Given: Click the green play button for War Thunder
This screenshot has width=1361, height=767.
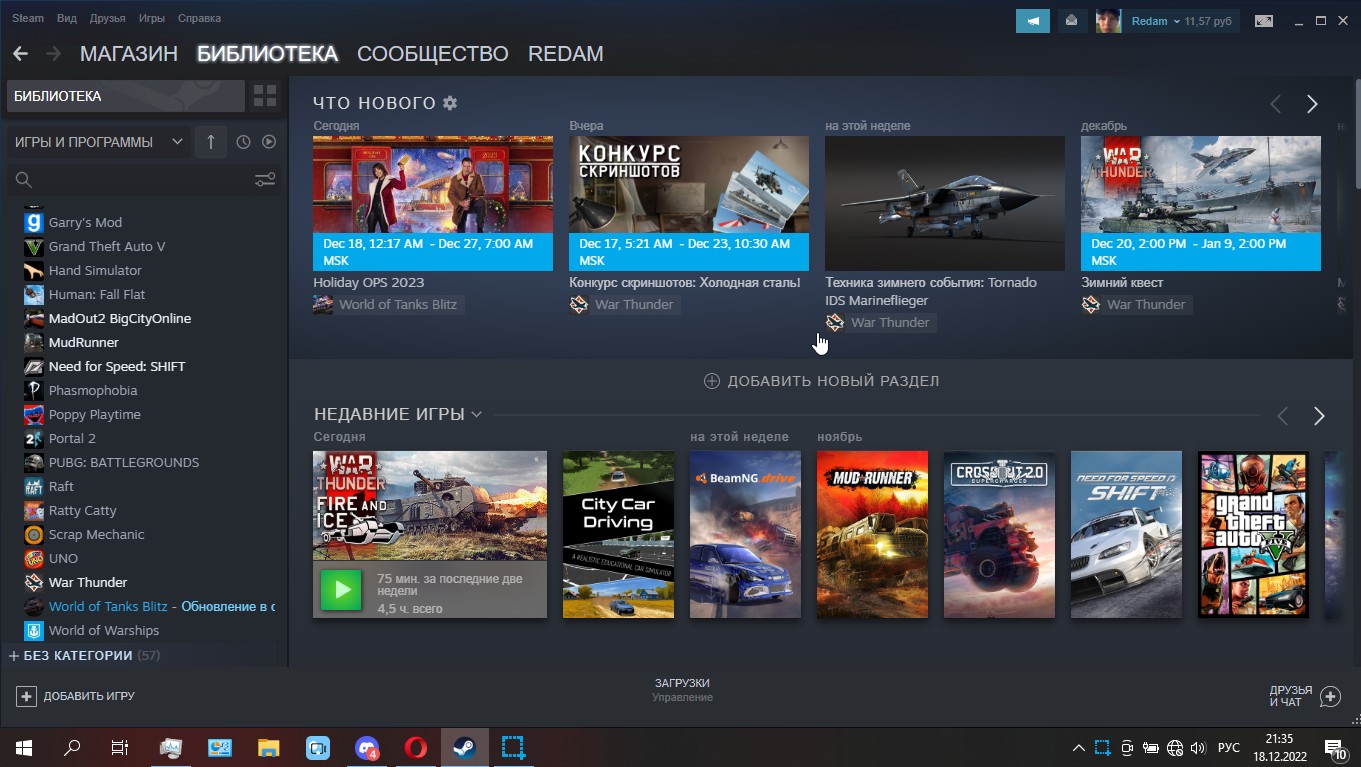Looking at the screenshot, I should pyautogui.click(x=341, y=590).
